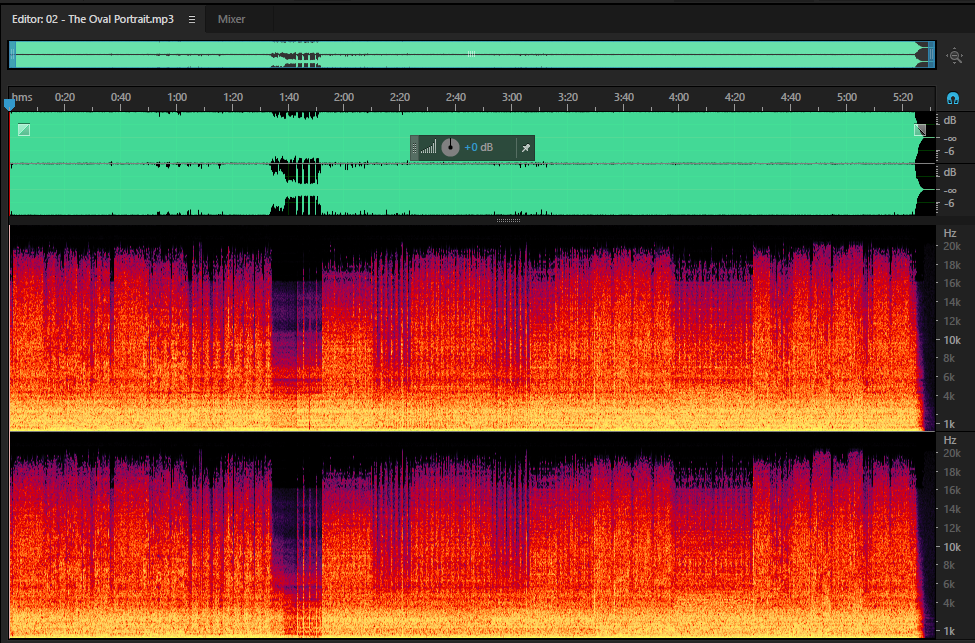Open the Editor panel hamburger menu
The height and width of the screenshot is (643, 975).
coord(192,19)
